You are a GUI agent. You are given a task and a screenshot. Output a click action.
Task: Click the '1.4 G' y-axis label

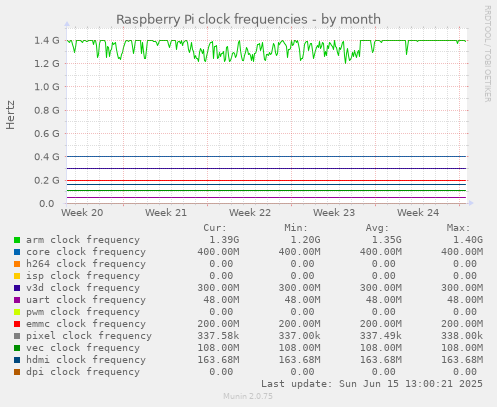47,41
